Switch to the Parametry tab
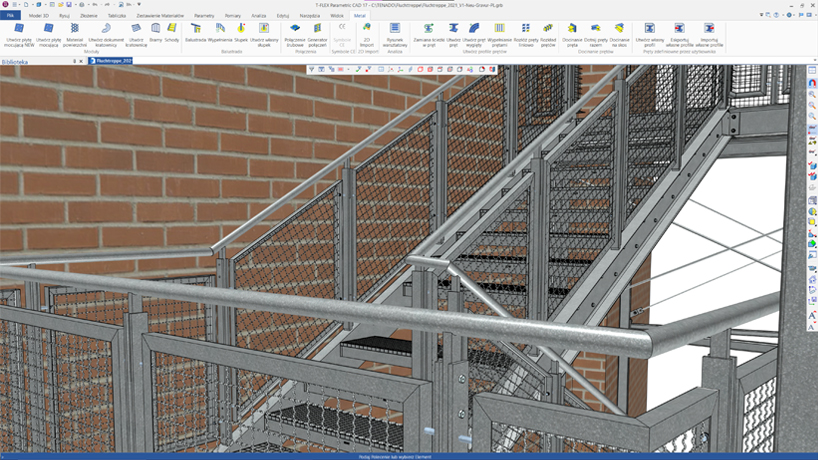 coord(204,16)
